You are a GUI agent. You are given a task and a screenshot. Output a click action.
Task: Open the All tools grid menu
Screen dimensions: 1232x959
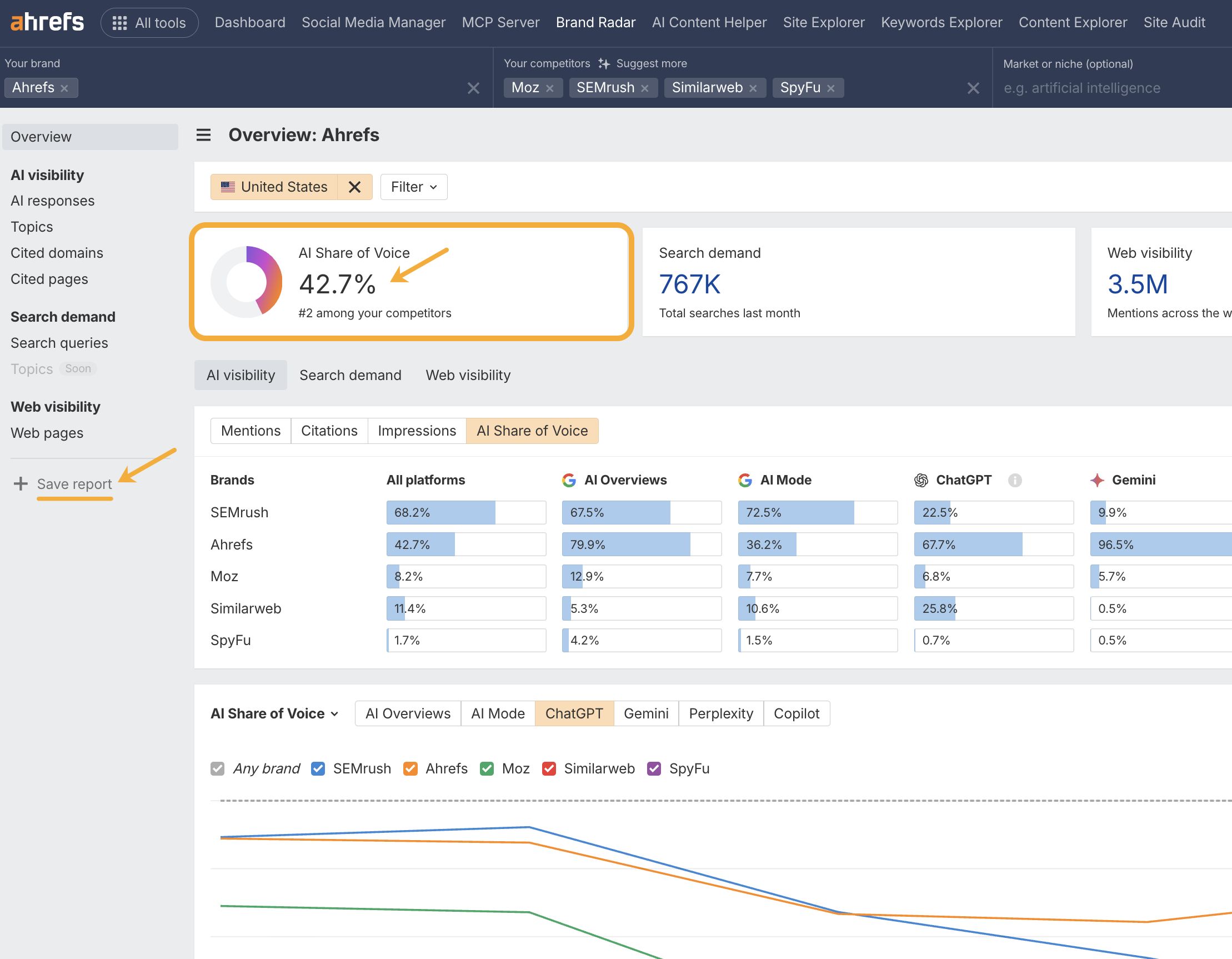click(149, 22)
